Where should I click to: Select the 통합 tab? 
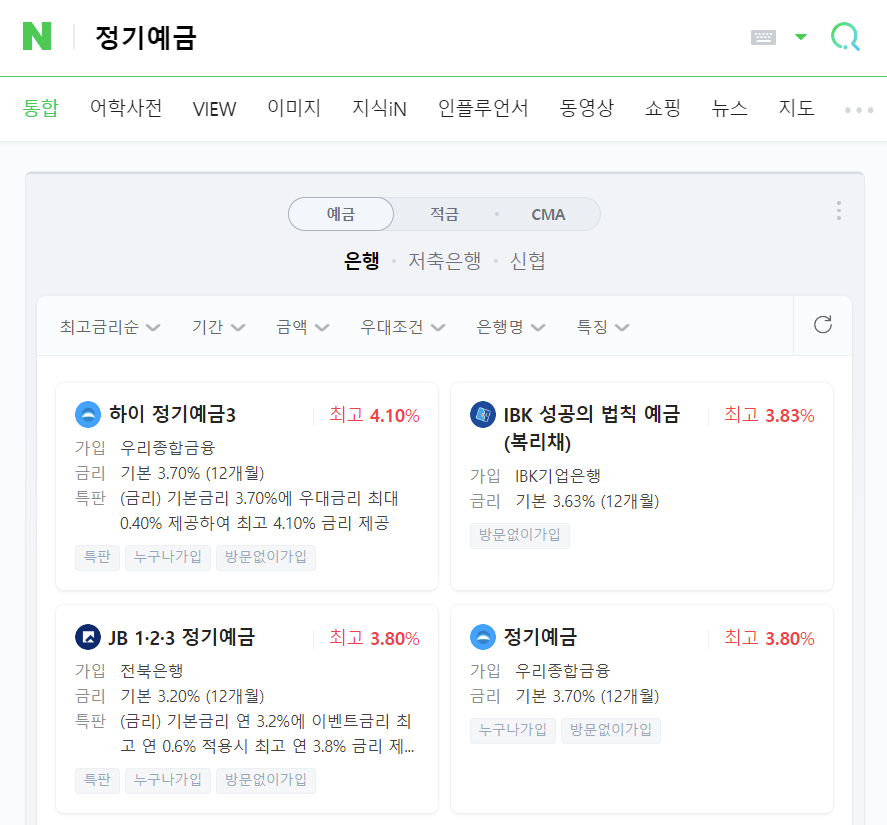[x=41, y=108]
